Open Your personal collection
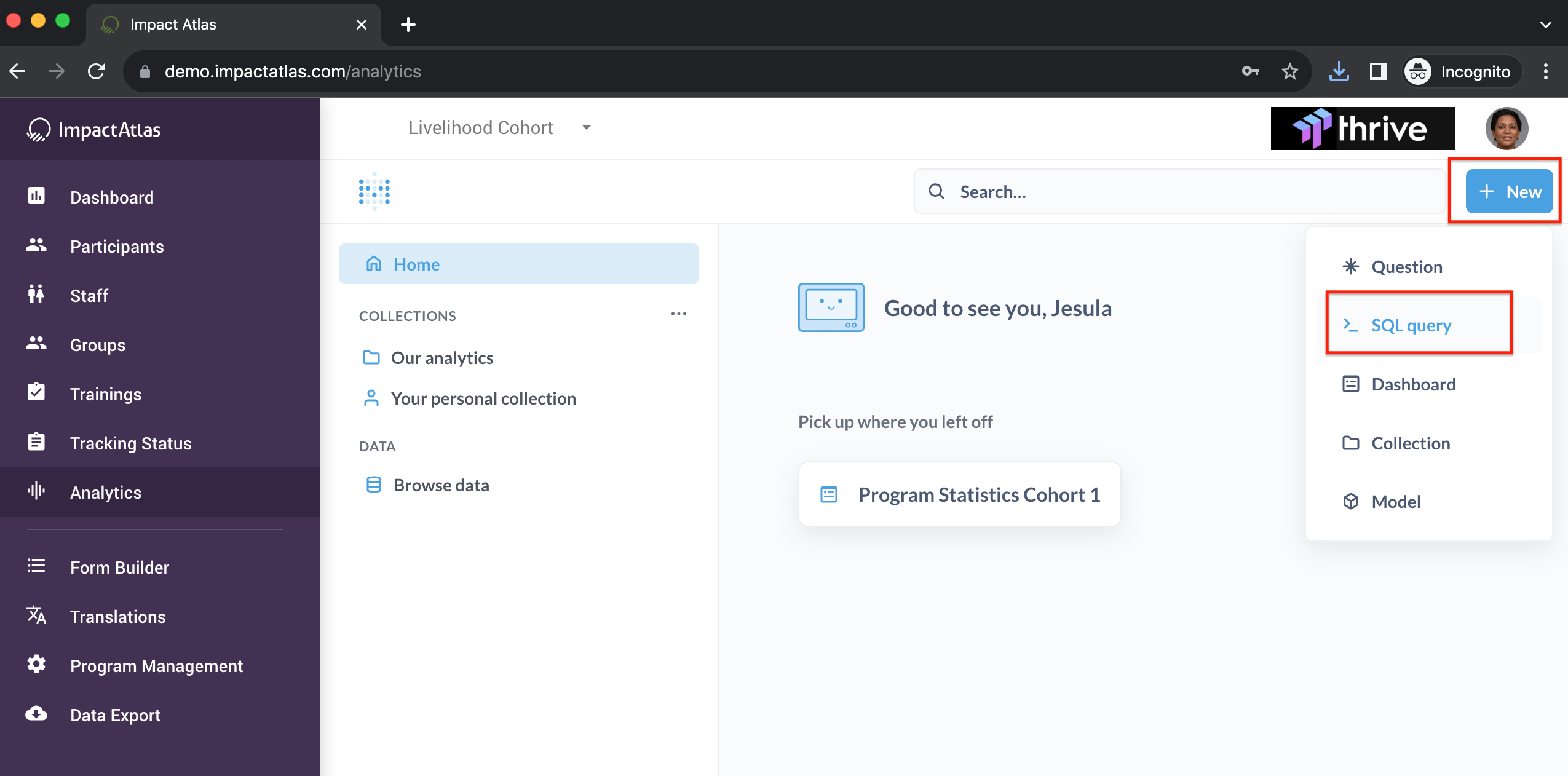This screenshot has height=776, width=1568. [x=483, y=398]
